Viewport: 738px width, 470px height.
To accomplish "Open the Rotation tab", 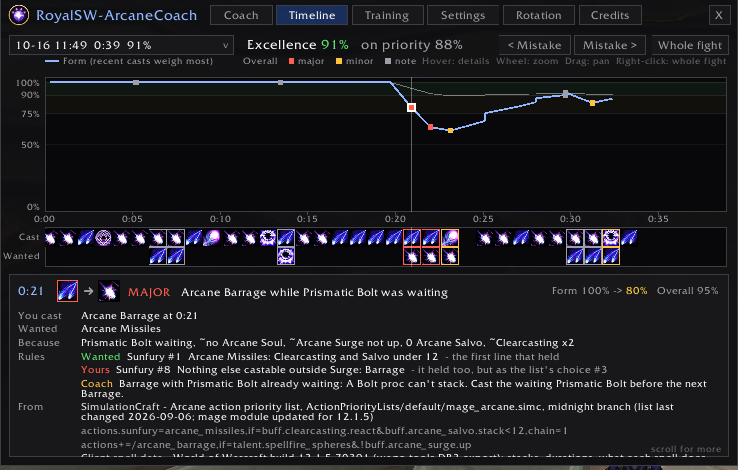I will click(539, 15).
